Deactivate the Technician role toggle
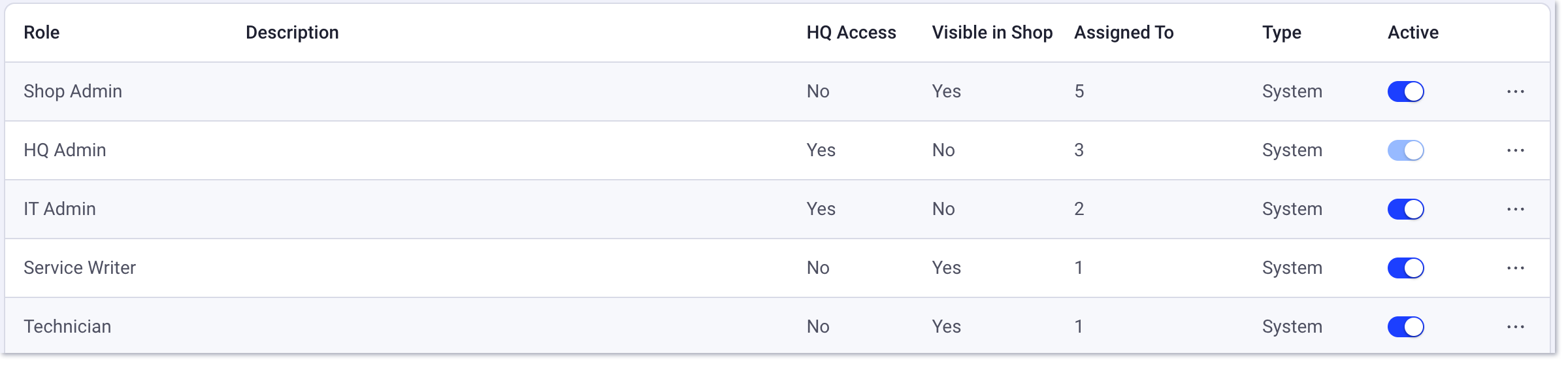Viewport: 1568px width, 366px height. point(1405,327)
